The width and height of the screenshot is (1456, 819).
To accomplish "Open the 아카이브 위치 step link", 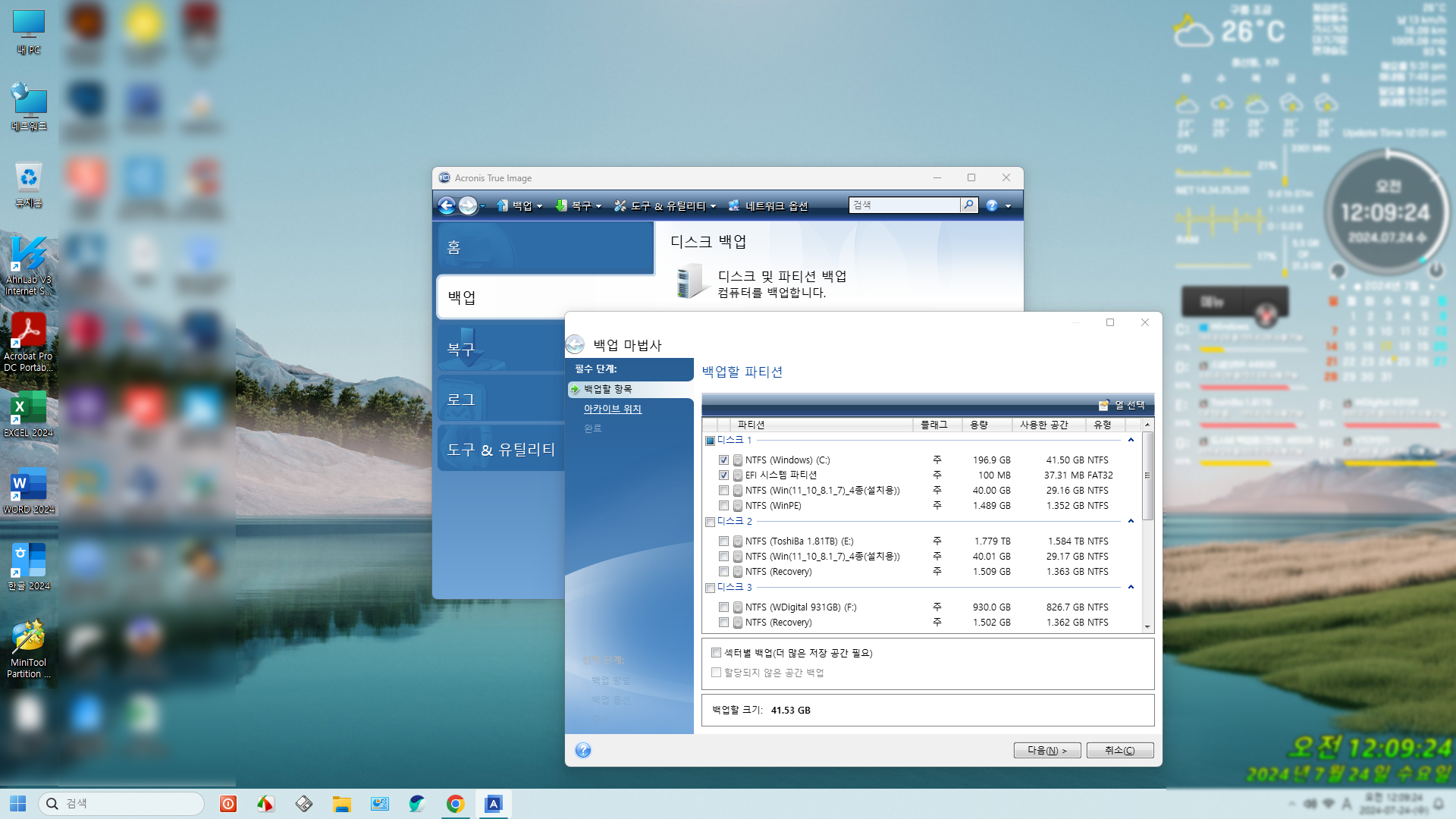I will coord(613,409).
